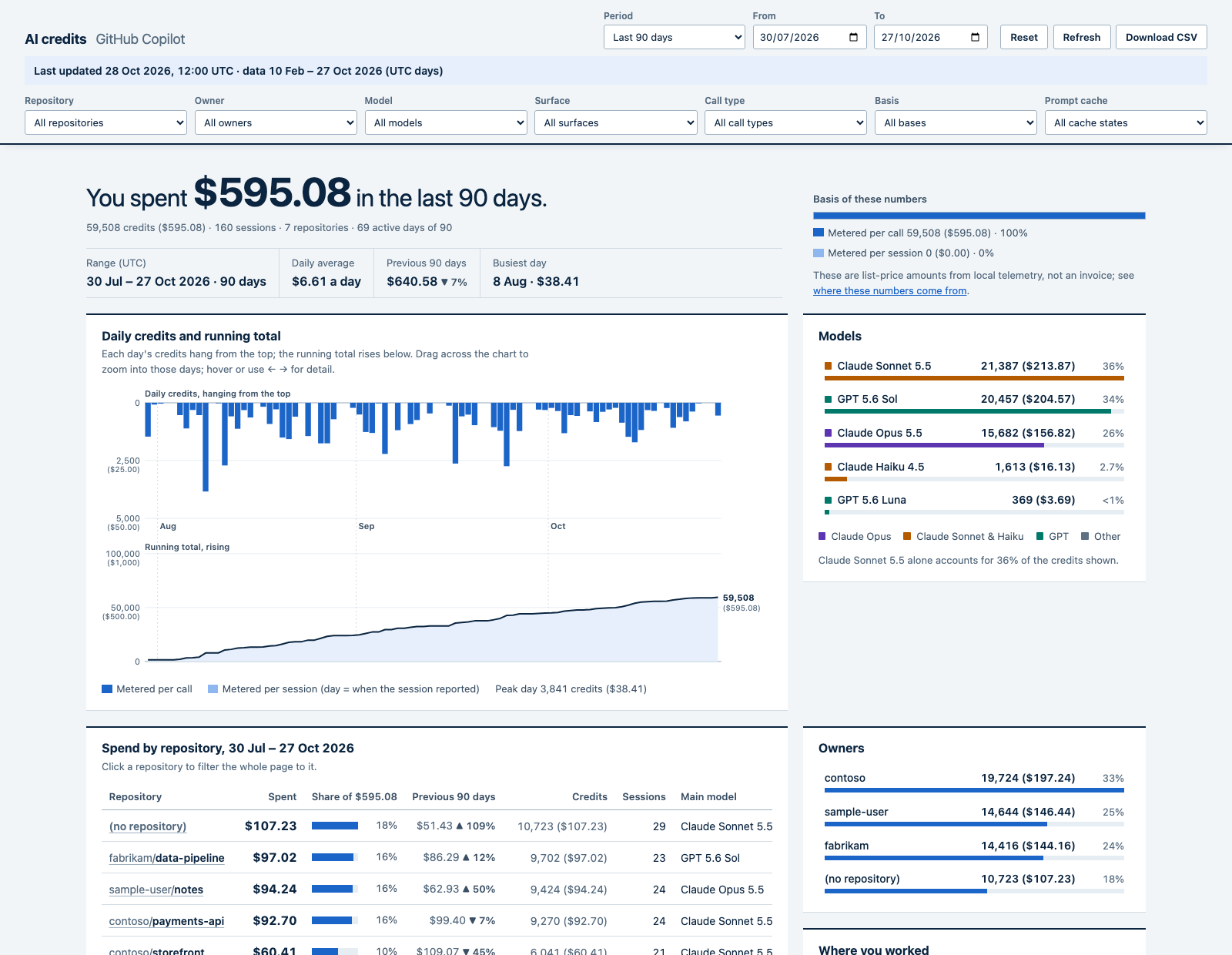Image resolution: width=1232 pixels, height=955 pixels.
Task: Open the calendar picker in From date
Action: point(853,37)
